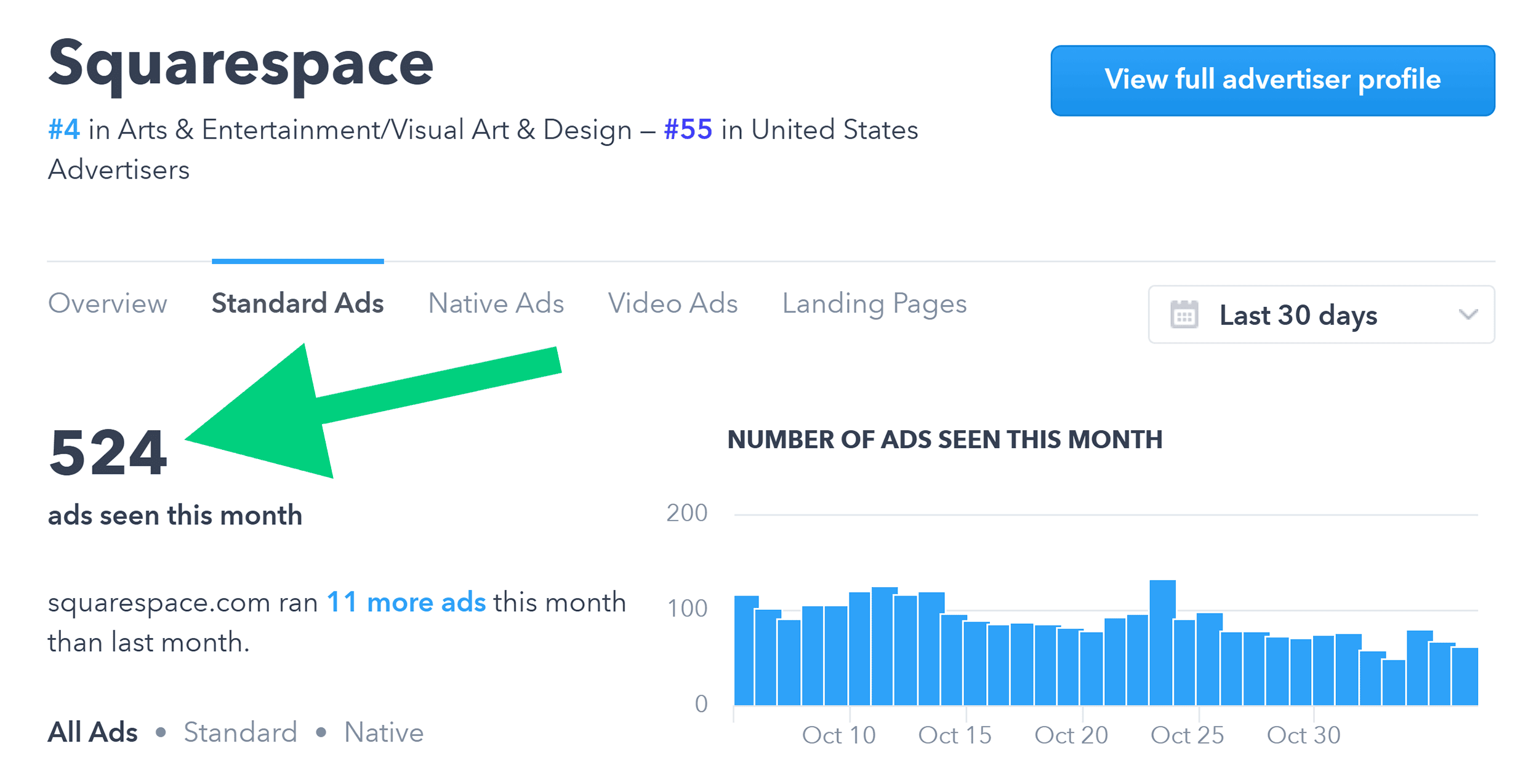Stay on the Standard Ads tab
1539x784 pixels.
point(297,303)
